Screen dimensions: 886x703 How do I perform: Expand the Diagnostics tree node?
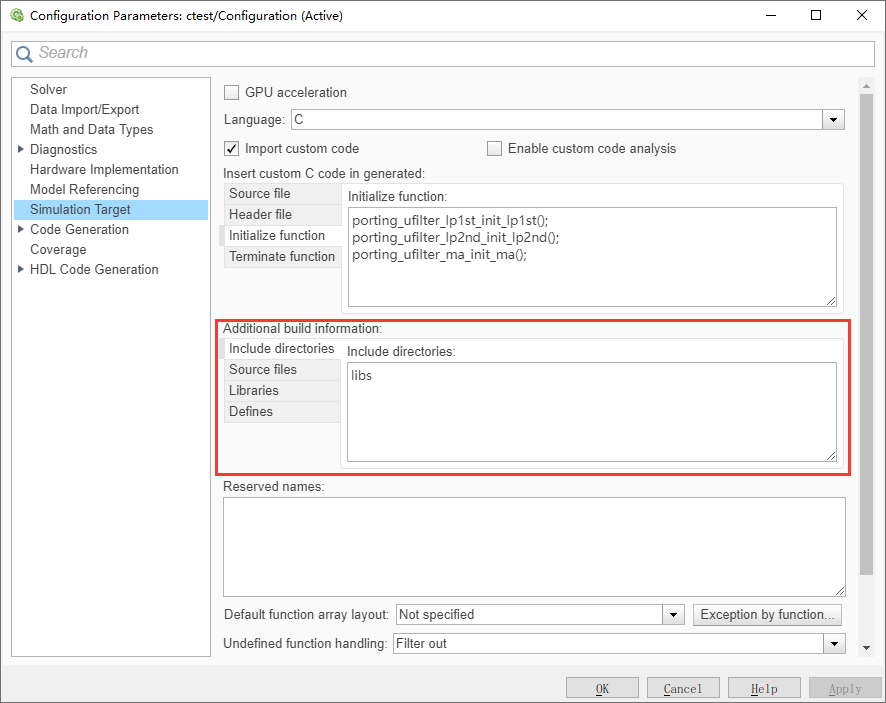tap(21, 149)
